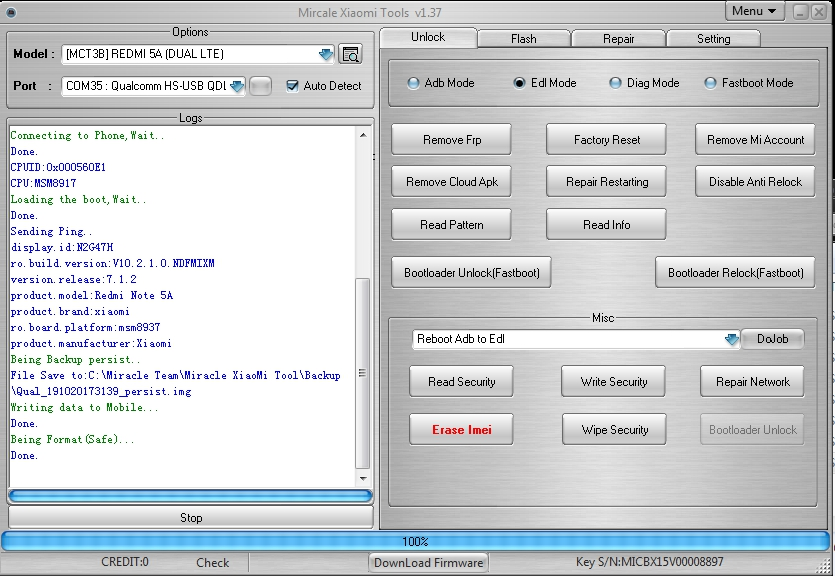
Task: Switch to the Repair tab
Action: pyautogui.click(x=618, y=39)
